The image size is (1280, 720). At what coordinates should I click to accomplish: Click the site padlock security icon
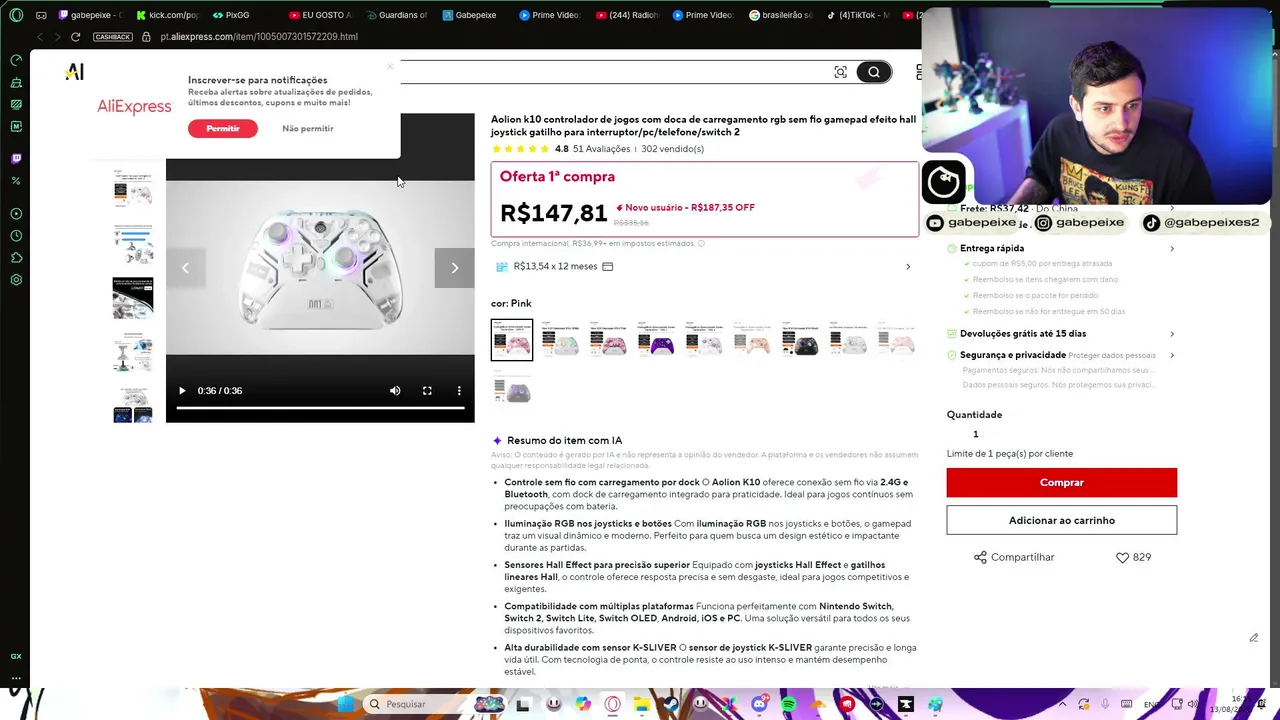click(x=146, y=37)
